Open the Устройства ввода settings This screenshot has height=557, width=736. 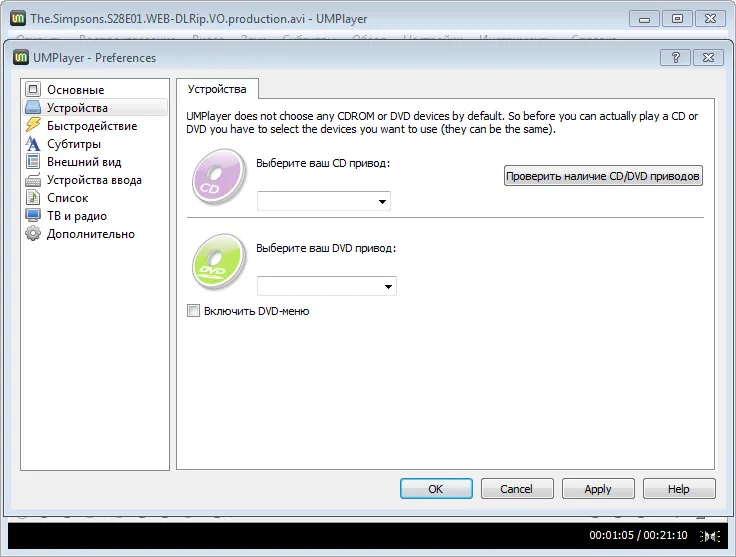click(94, 180)
